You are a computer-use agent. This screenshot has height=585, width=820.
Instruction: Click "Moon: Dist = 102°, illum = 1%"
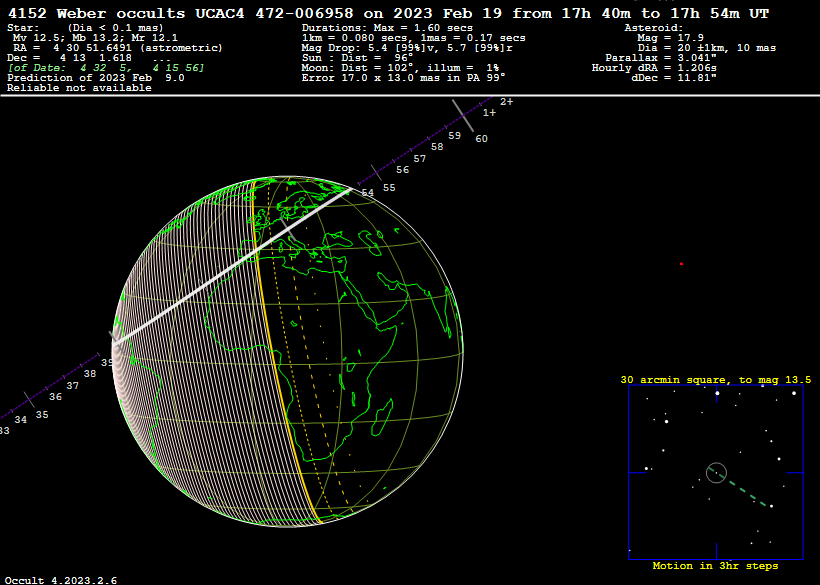coord(401,68)
